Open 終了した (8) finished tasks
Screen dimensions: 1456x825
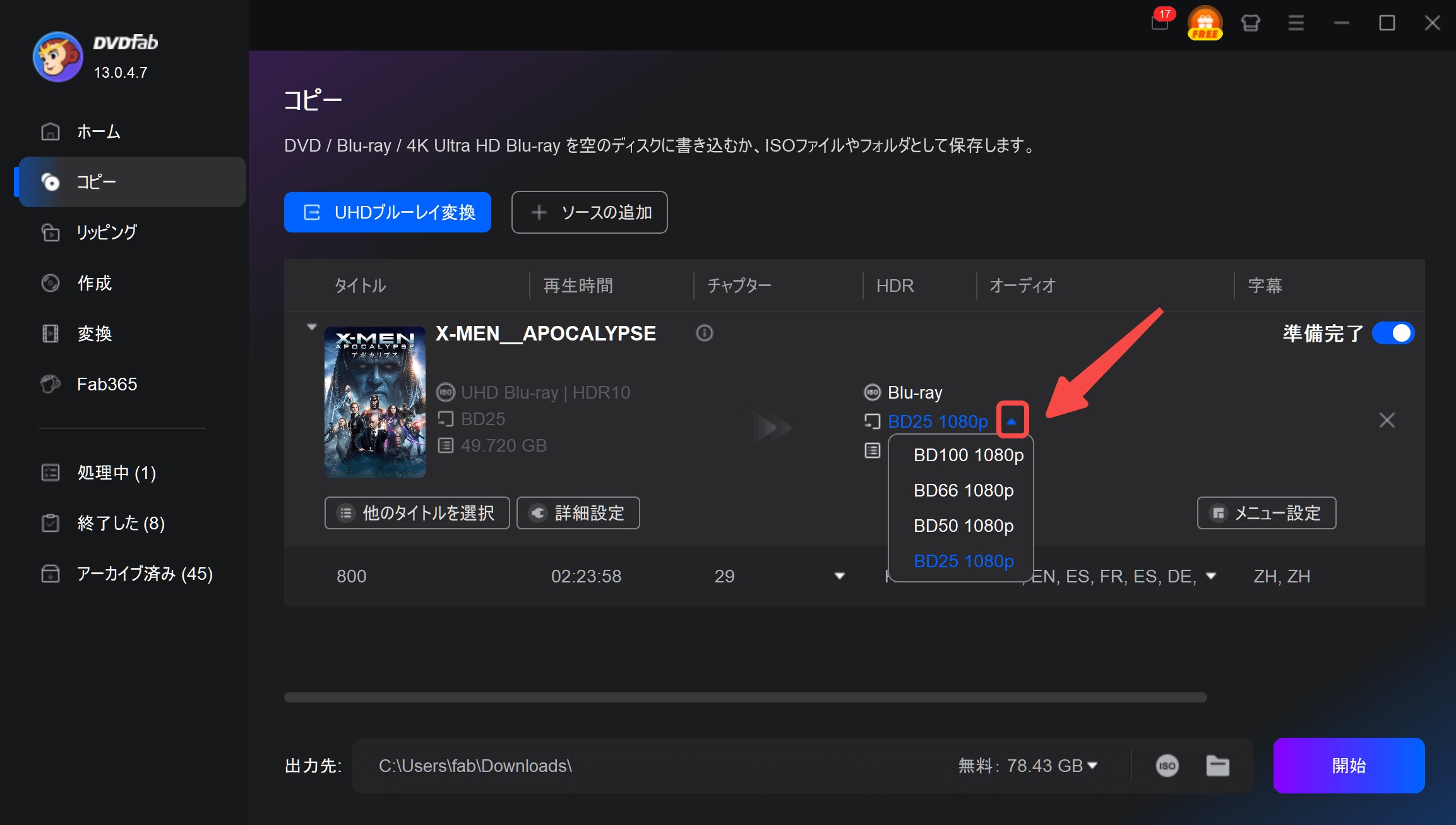click(133, 523)
